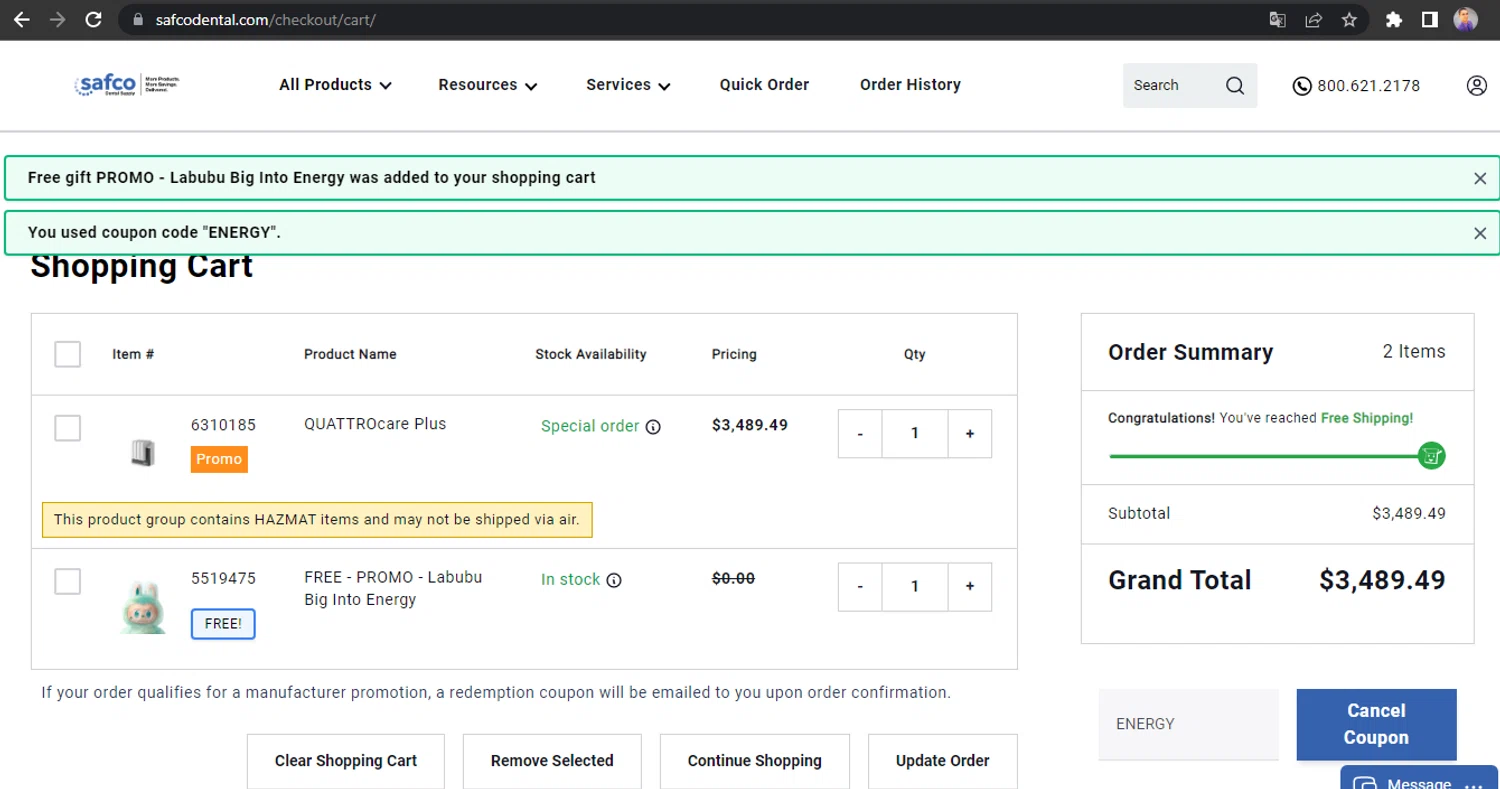The height and width of the screenshot is (789, 1500).
Task: Click the 2 Items count text
Action: 1414,352
